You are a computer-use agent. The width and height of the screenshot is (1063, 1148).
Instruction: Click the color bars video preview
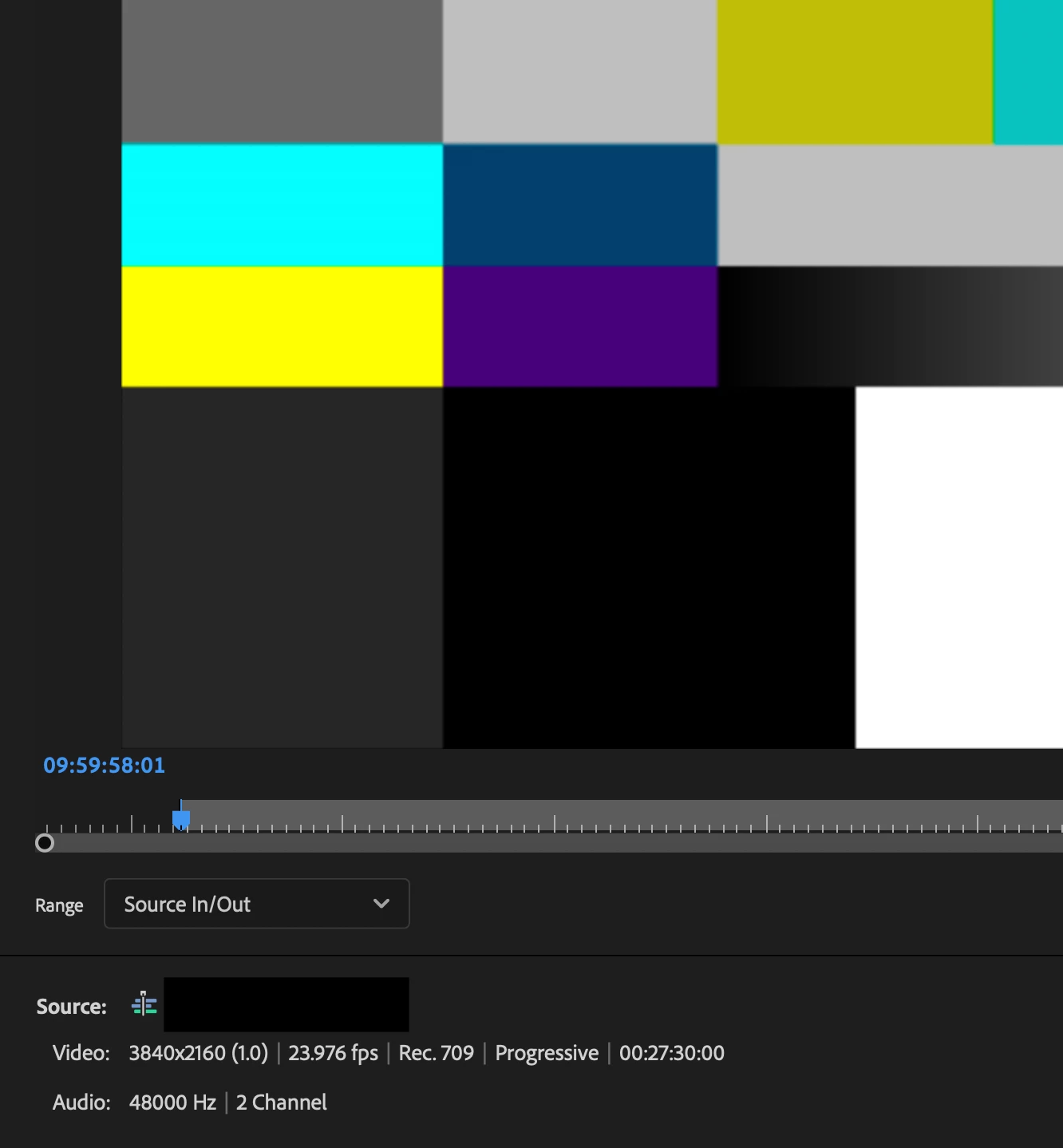tap(592, 374)
